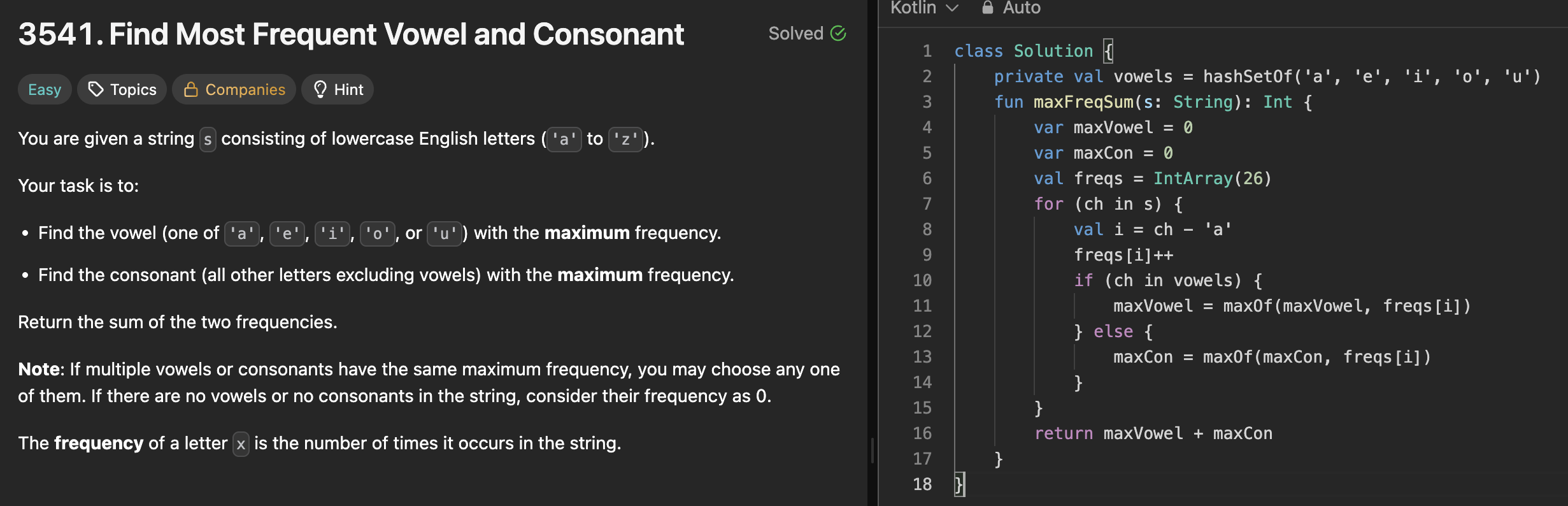Click the lightbulb icon on Hint
This screenshot has width=1568, height=506.
pos(320,89)
